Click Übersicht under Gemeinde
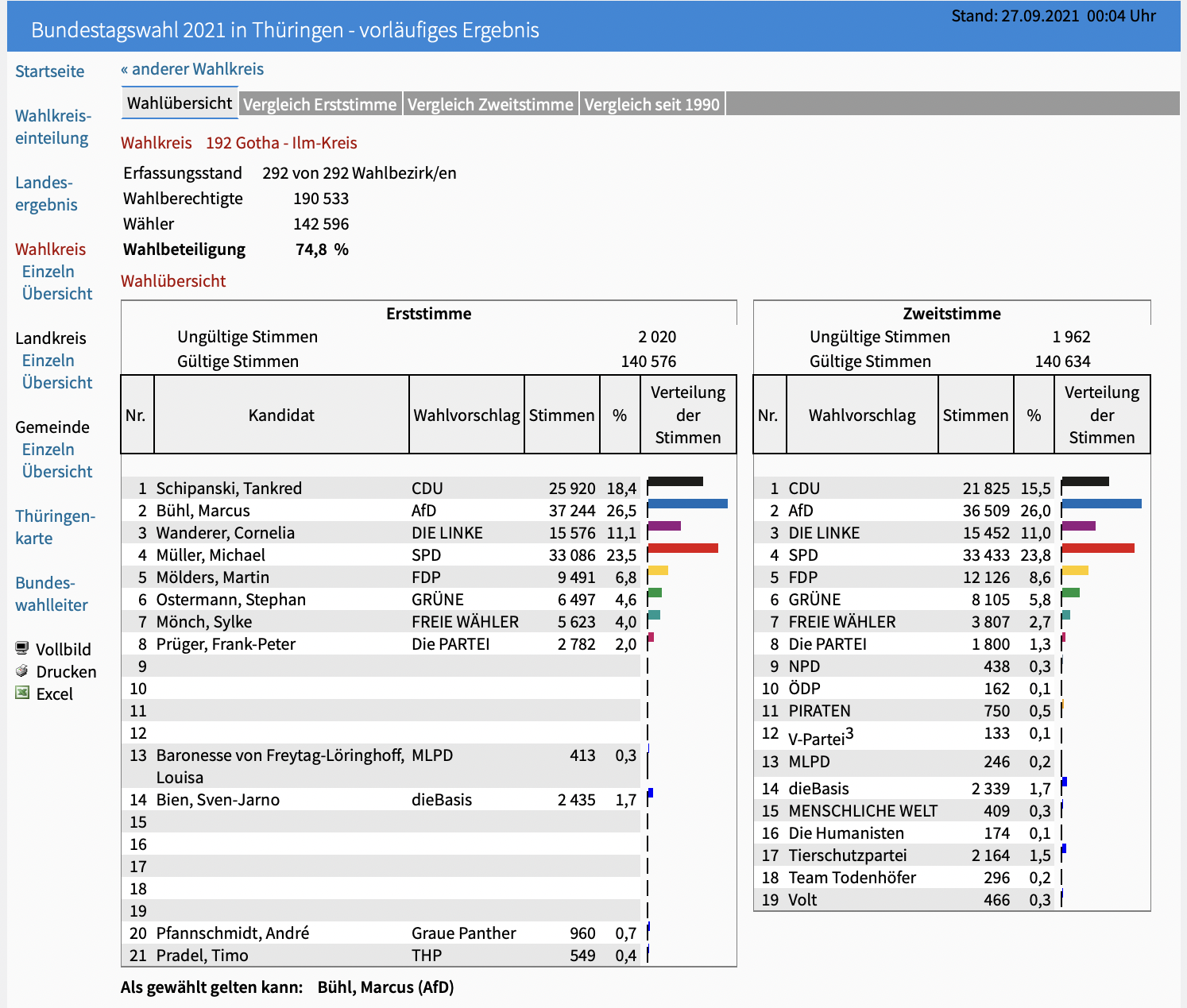Image resolution: width=1187 pixels, height=1008 pixels. 57,472
